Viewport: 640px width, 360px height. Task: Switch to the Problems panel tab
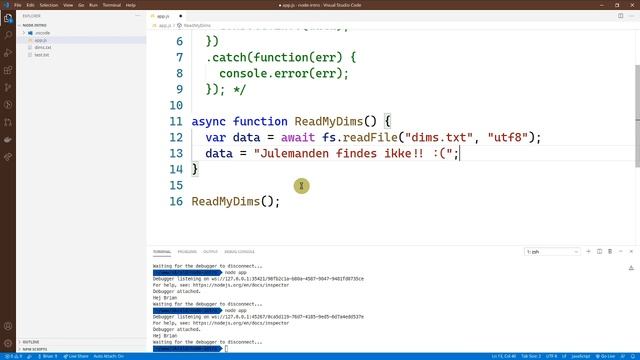point(187,252)
